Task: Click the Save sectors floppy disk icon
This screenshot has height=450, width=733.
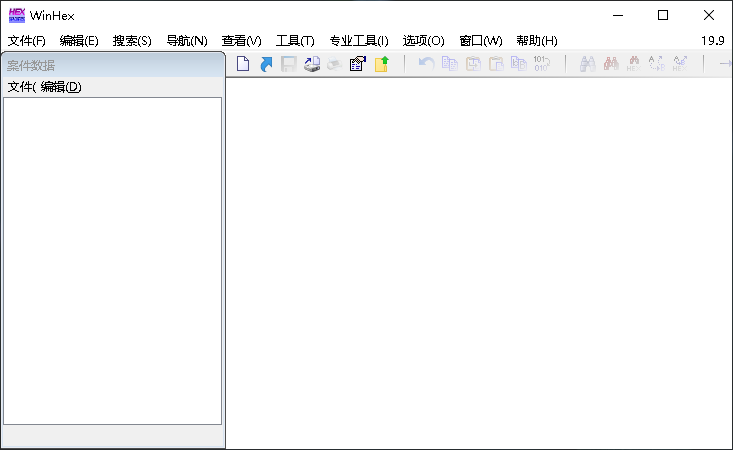Action: point(288,64)
